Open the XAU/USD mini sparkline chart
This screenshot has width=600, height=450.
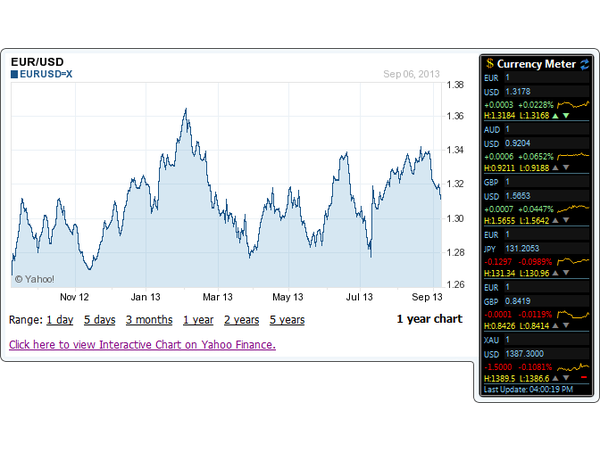[573, 367]
